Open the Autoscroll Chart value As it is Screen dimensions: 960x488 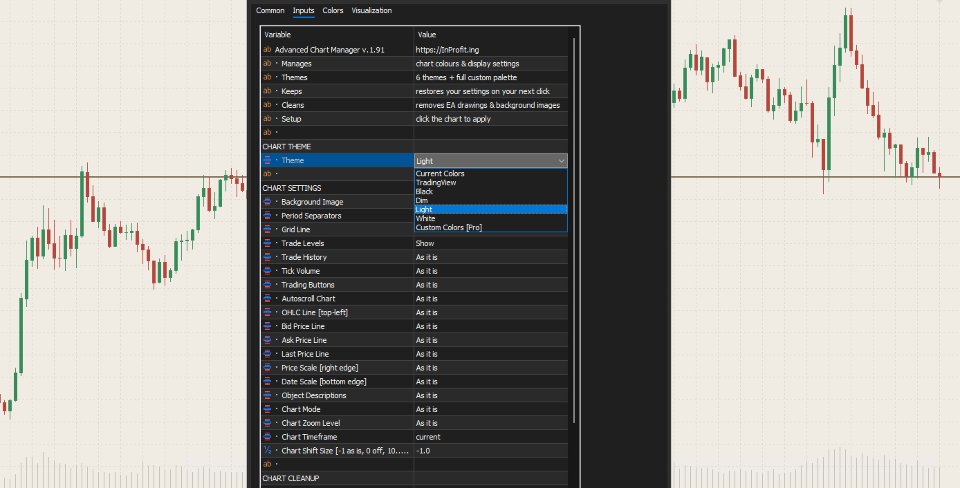[490, 299]
